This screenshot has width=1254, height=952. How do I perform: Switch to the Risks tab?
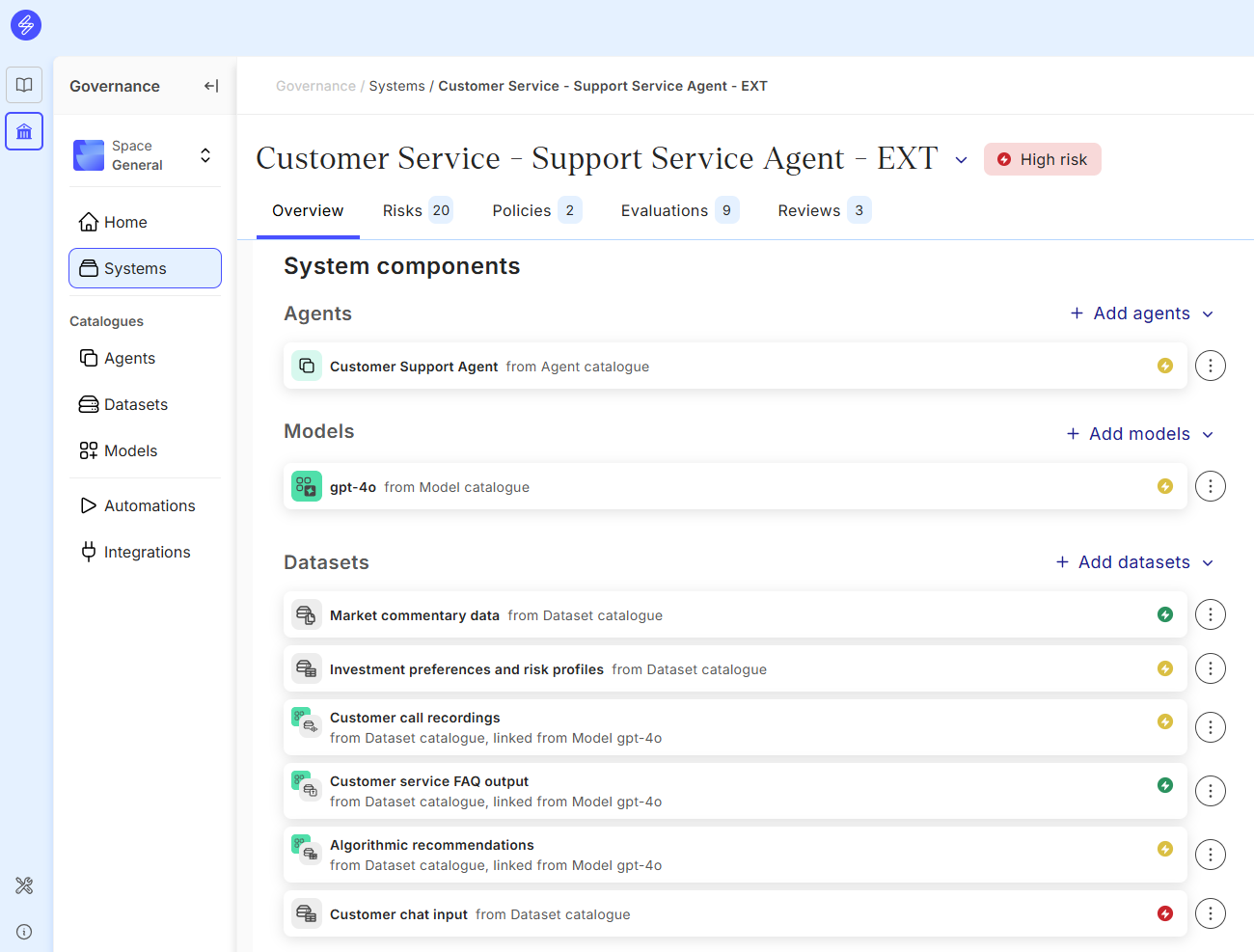point(417,210)
